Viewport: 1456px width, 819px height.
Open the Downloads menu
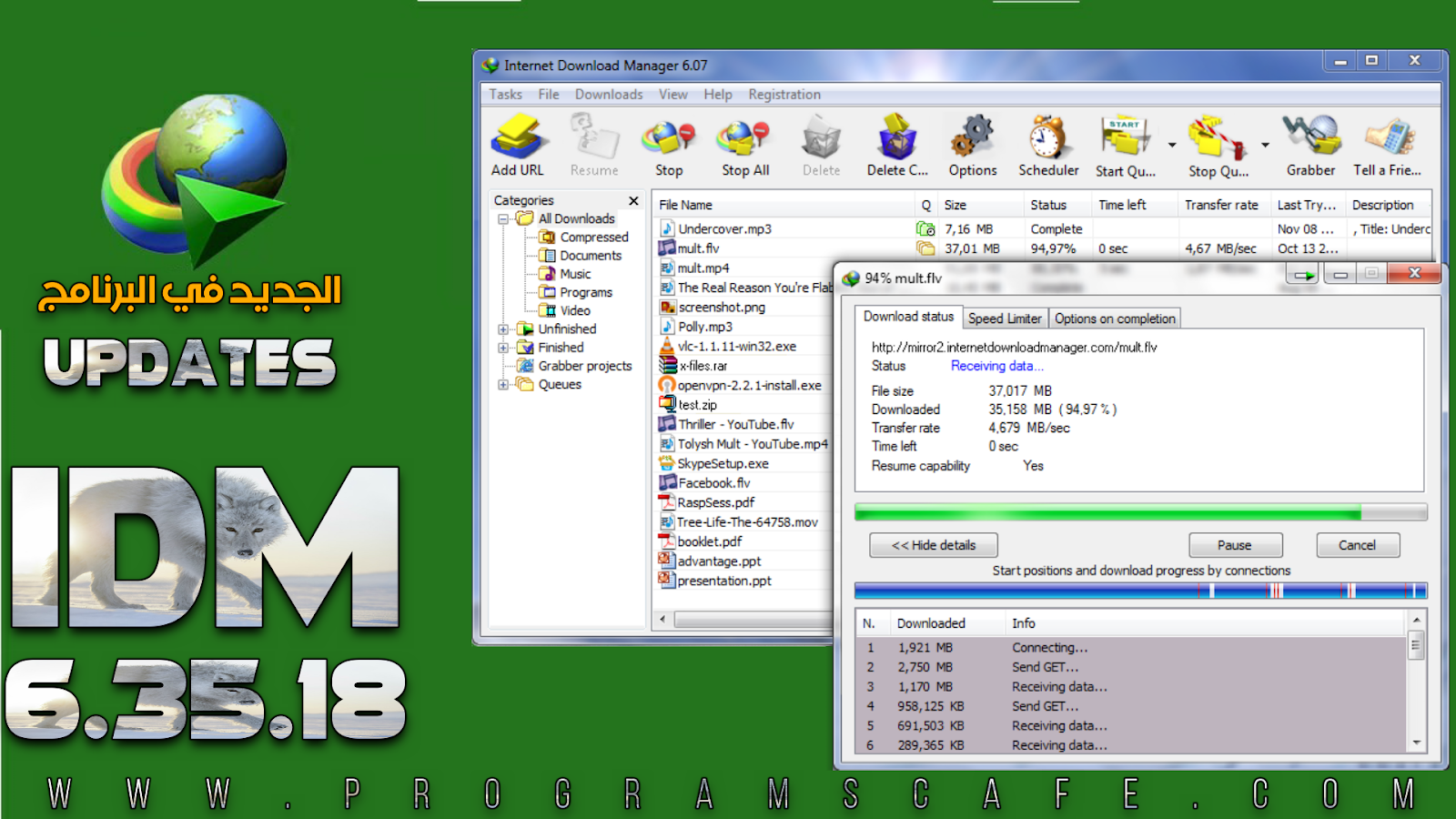coord(609,94)
